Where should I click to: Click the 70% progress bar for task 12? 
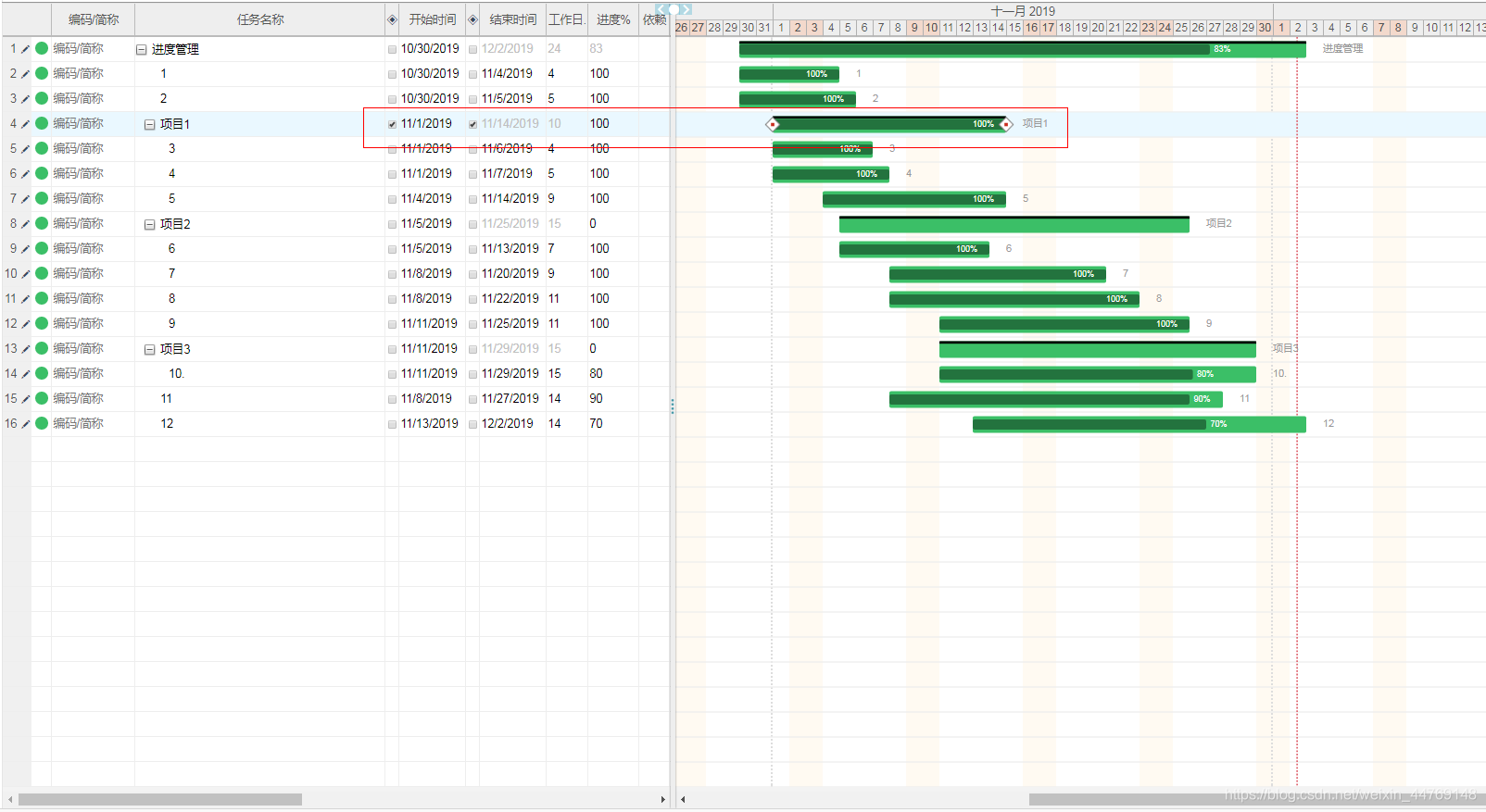tap(1140, 424)
